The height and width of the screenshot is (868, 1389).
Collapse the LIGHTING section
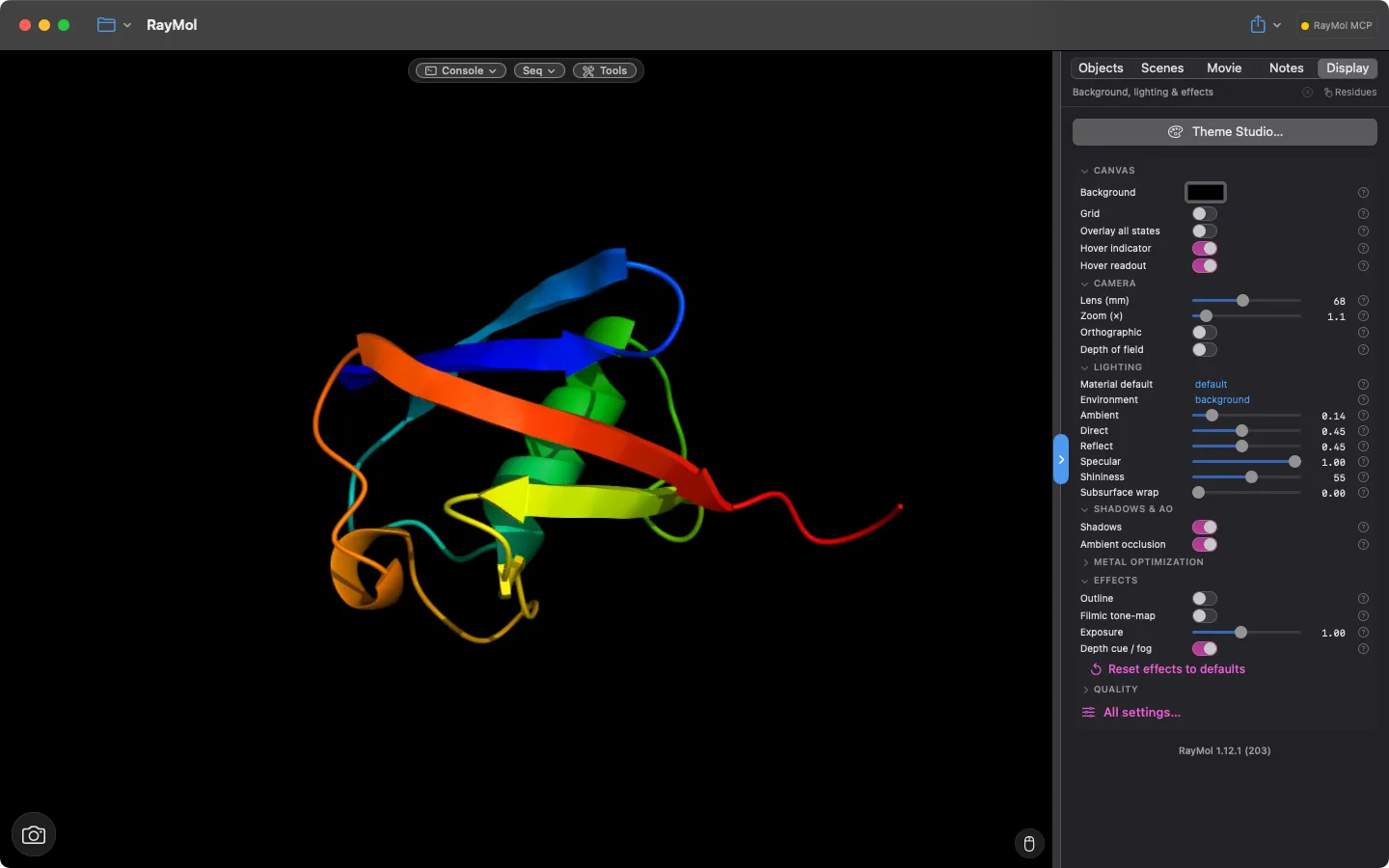pyautogui.click(x=1111, y=367)
